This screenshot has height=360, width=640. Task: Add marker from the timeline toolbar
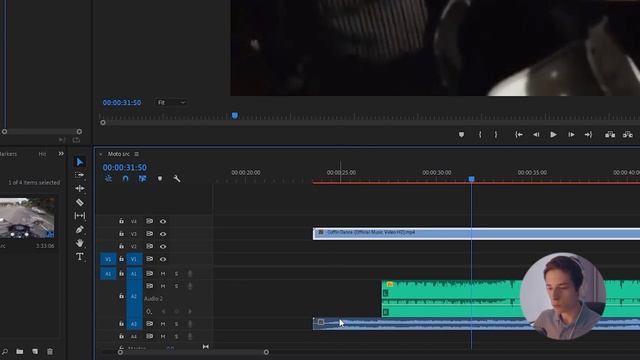[x=160, y=178]
